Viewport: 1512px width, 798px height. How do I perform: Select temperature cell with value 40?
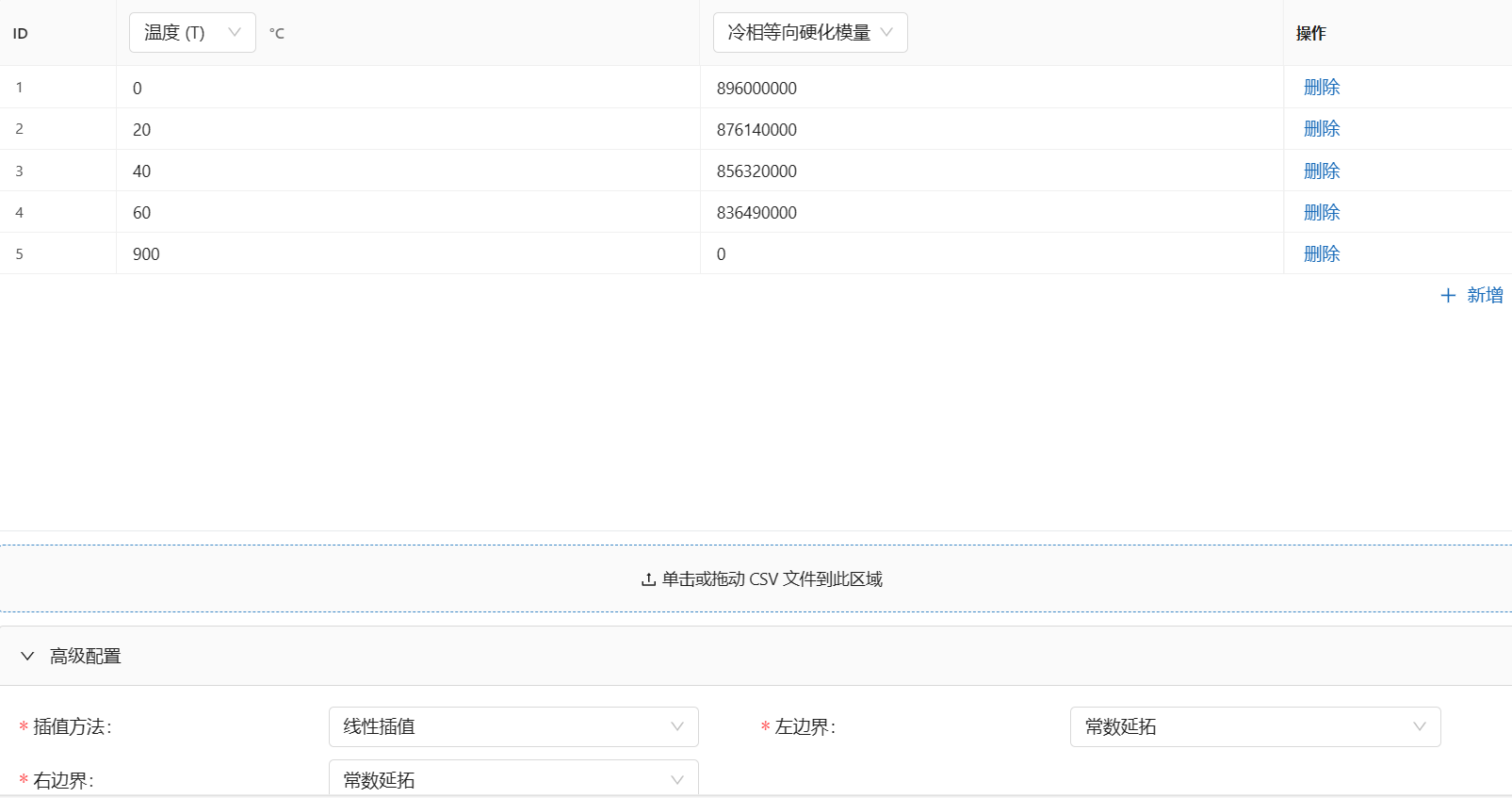408,171
